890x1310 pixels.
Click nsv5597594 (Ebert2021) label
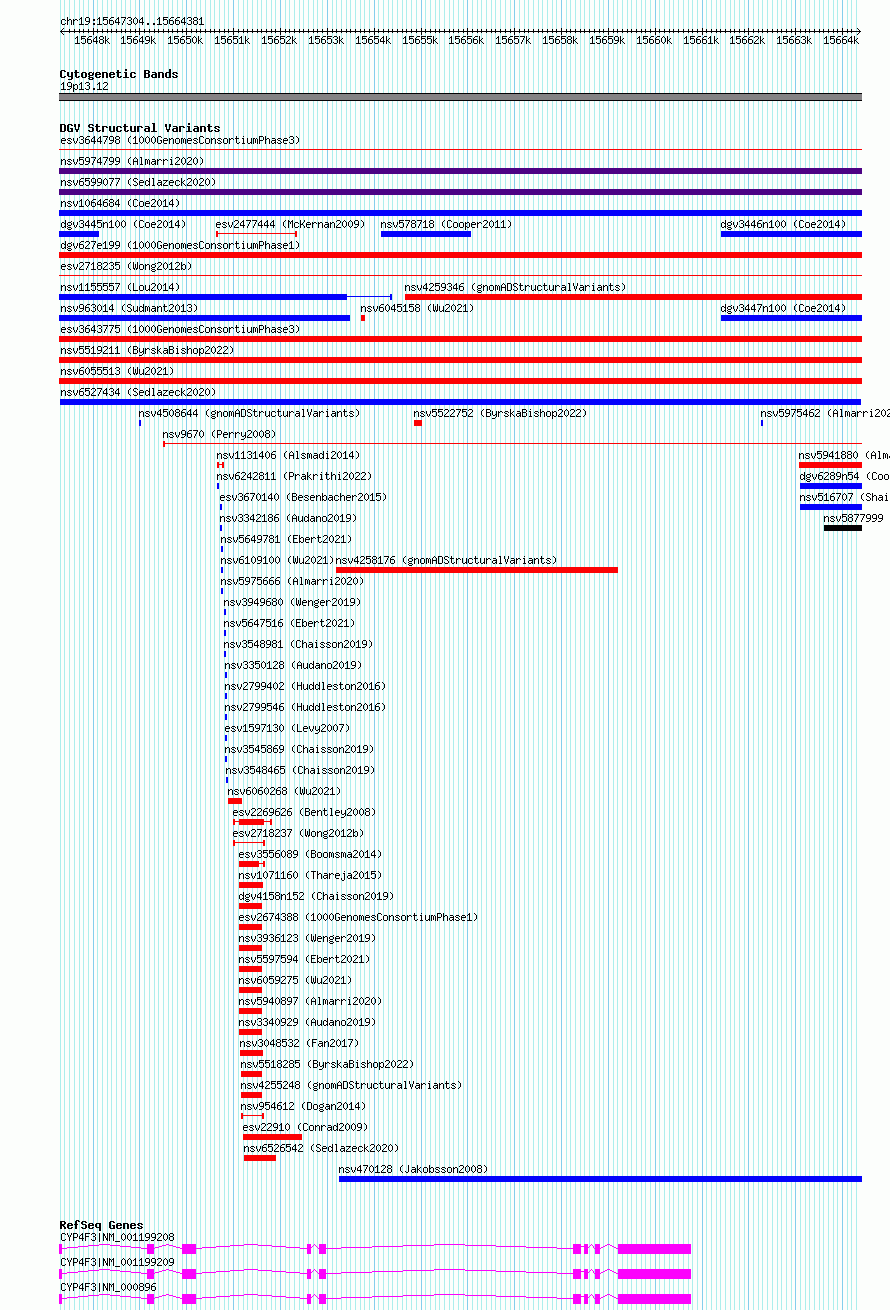tap(305, 959)
